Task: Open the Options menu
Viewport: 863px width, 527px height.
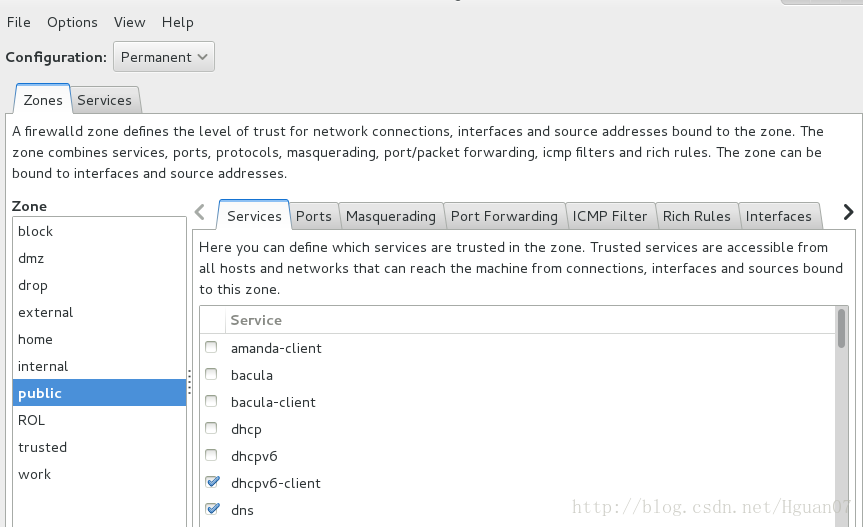Action: 72,23
